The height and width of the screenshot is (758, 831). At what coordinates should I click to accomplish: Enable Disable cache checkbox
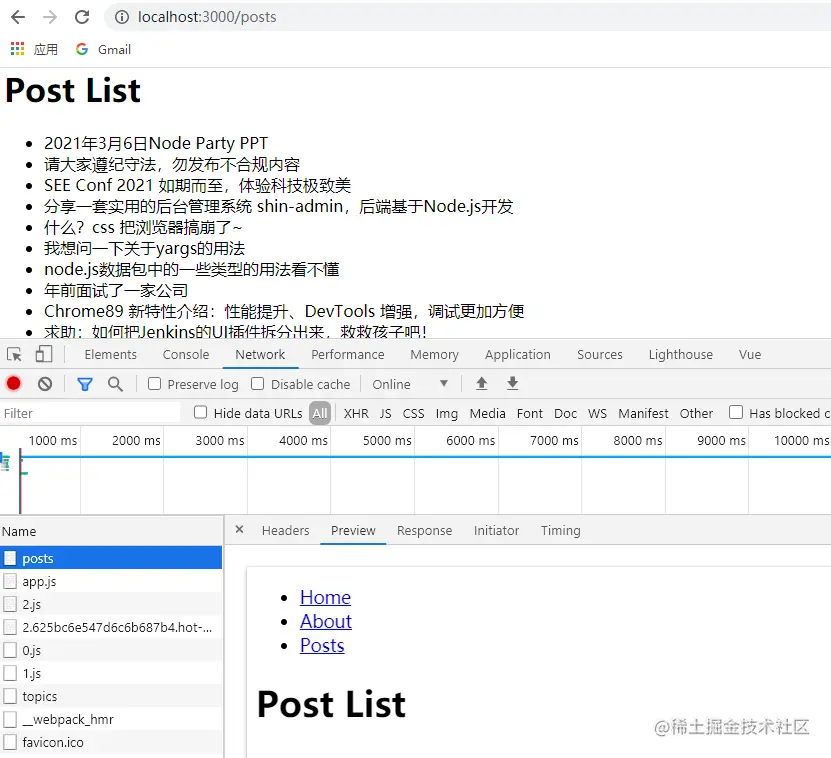click(x=258, y=383)
